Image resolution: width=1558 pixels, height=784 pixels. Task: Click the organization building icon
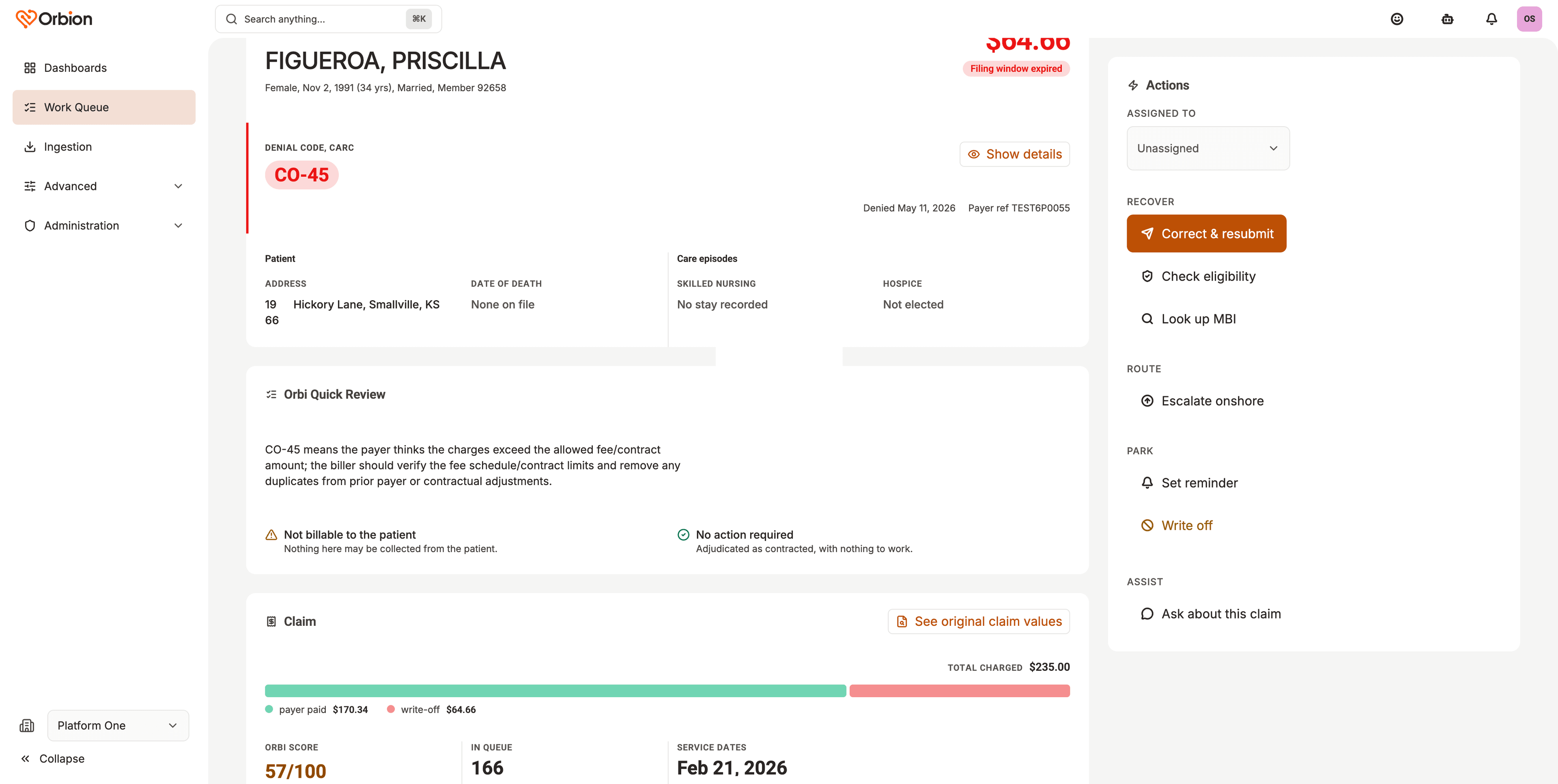click(27, 725)
